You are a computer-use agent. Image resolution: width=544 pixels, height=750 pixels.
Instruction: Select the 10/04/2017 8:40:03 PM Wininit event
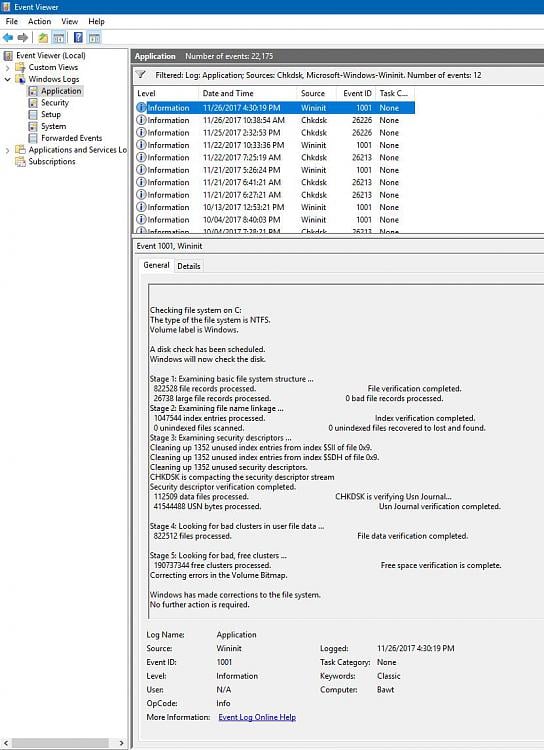[x=274, y=220]
